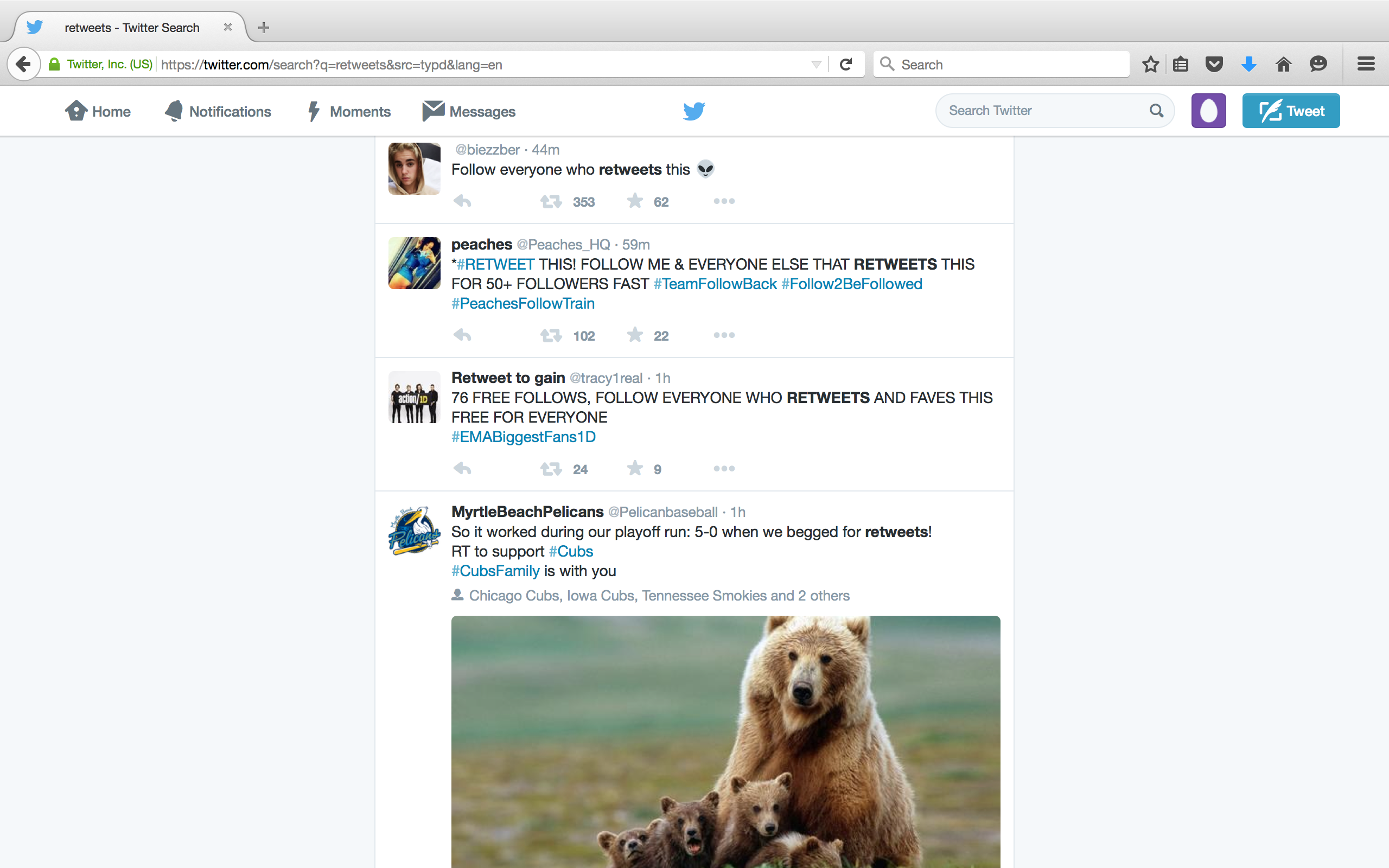Open the 44m timestamp on @biezzber tweet
The height and width of the screenshot is (868, 1389).
545,150
